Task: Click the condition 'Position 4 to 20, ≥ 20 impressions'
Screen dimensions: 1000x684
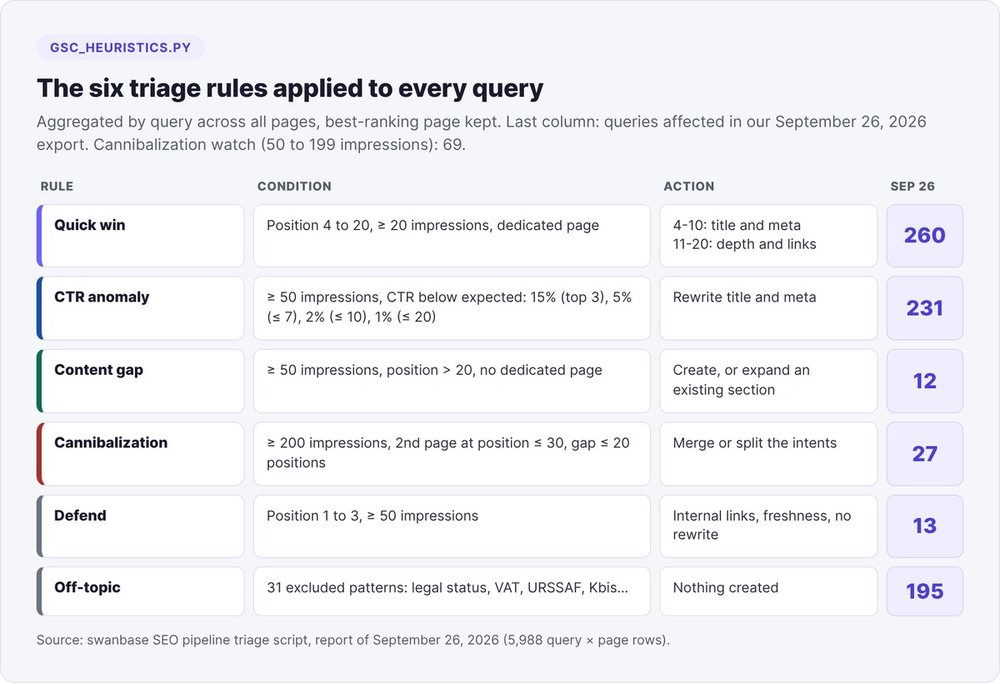Action: click(x=452, y=235)
